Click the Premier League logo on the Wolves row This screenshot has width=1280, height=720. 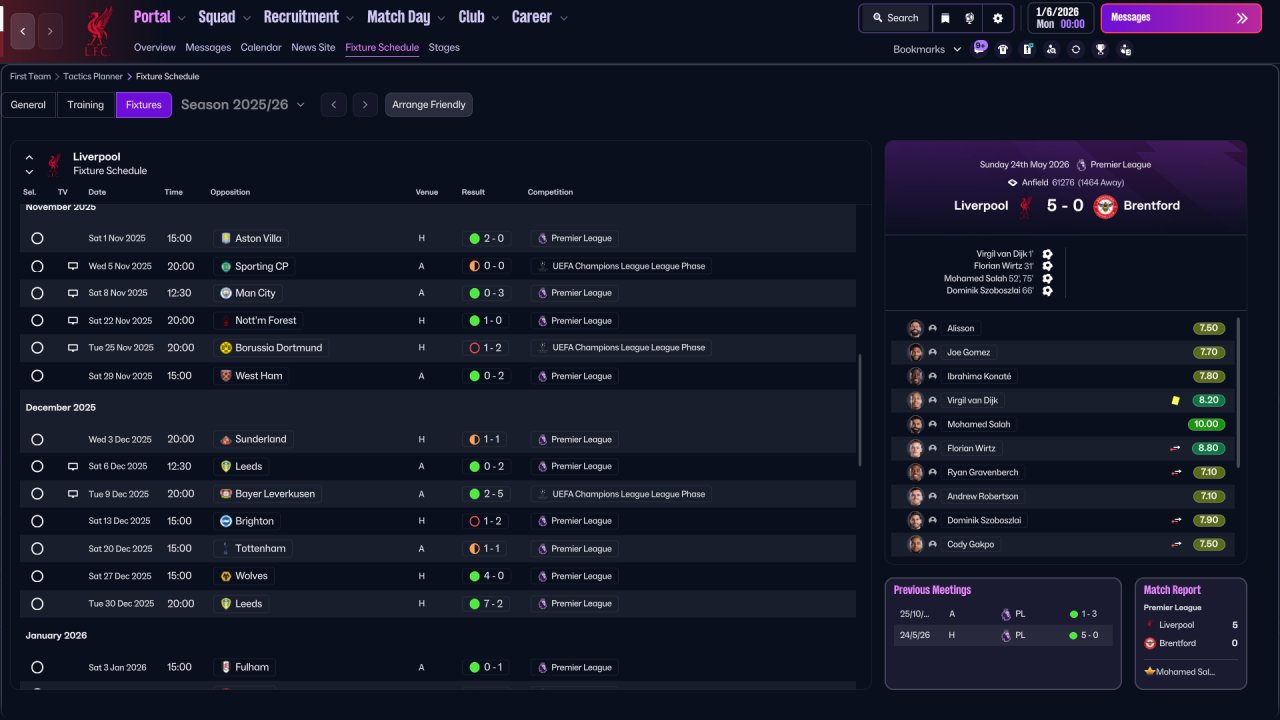pos(543,576)
